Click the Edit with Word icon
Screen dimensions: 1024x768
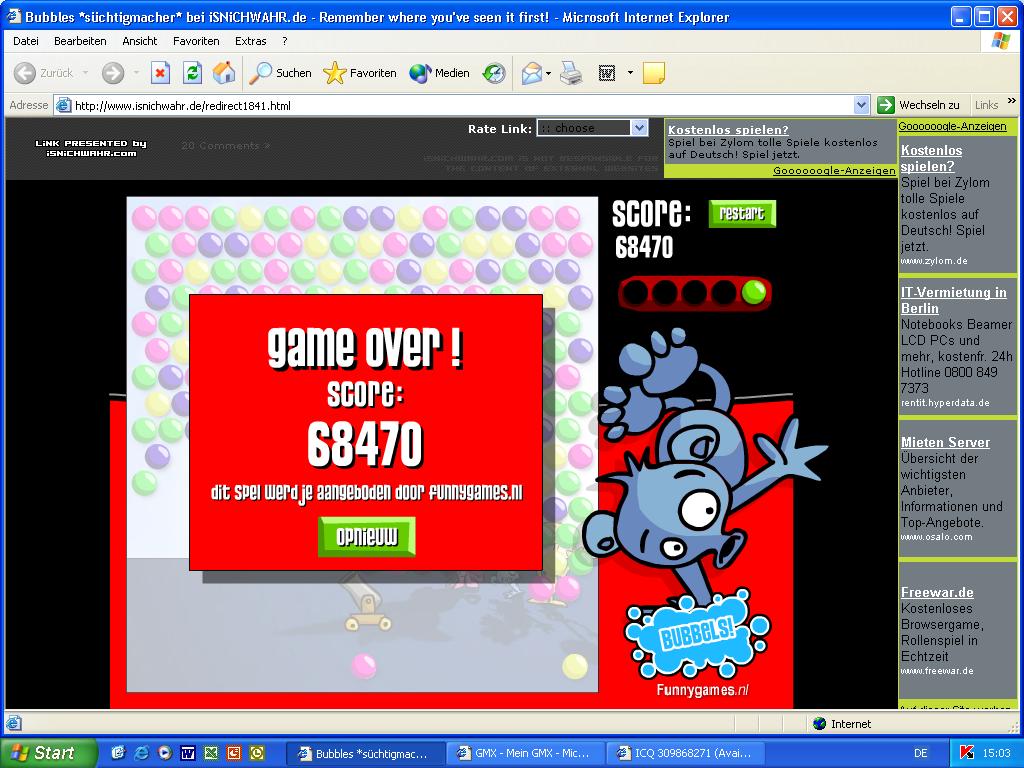(x=607, y=73)
